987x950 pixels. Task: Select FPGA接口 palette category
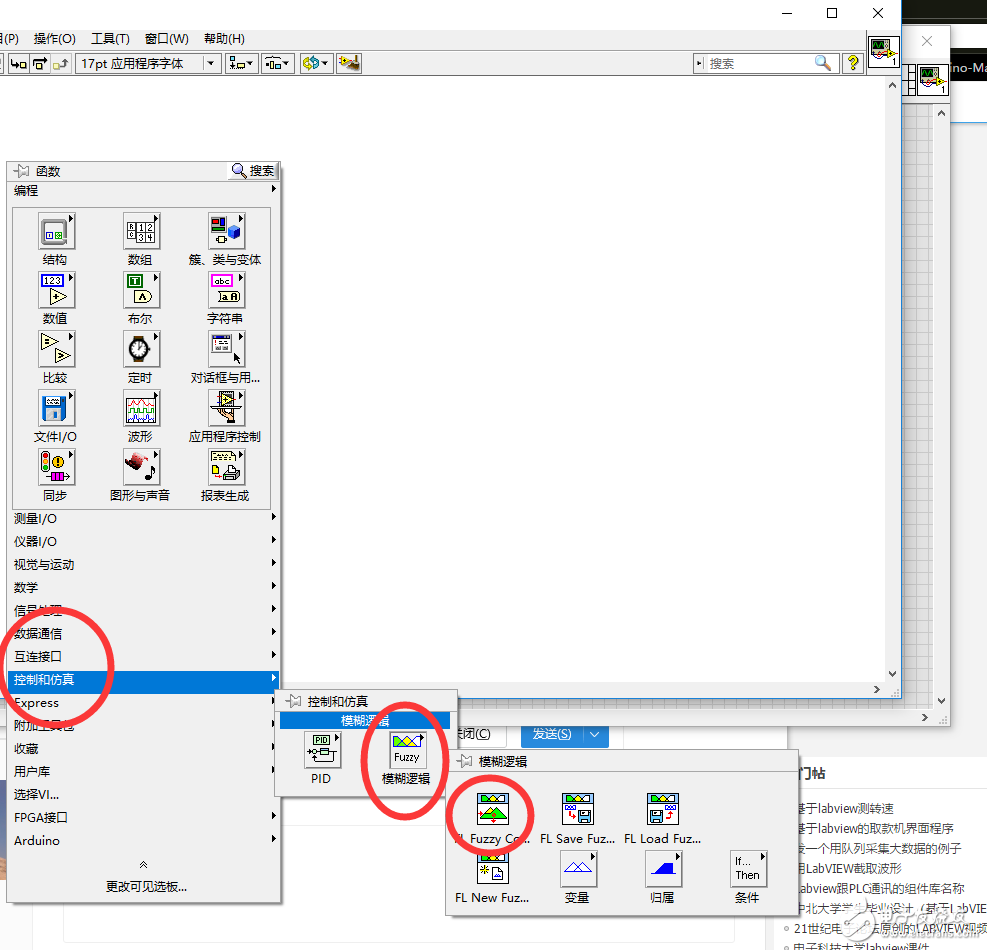click(144, 817)
